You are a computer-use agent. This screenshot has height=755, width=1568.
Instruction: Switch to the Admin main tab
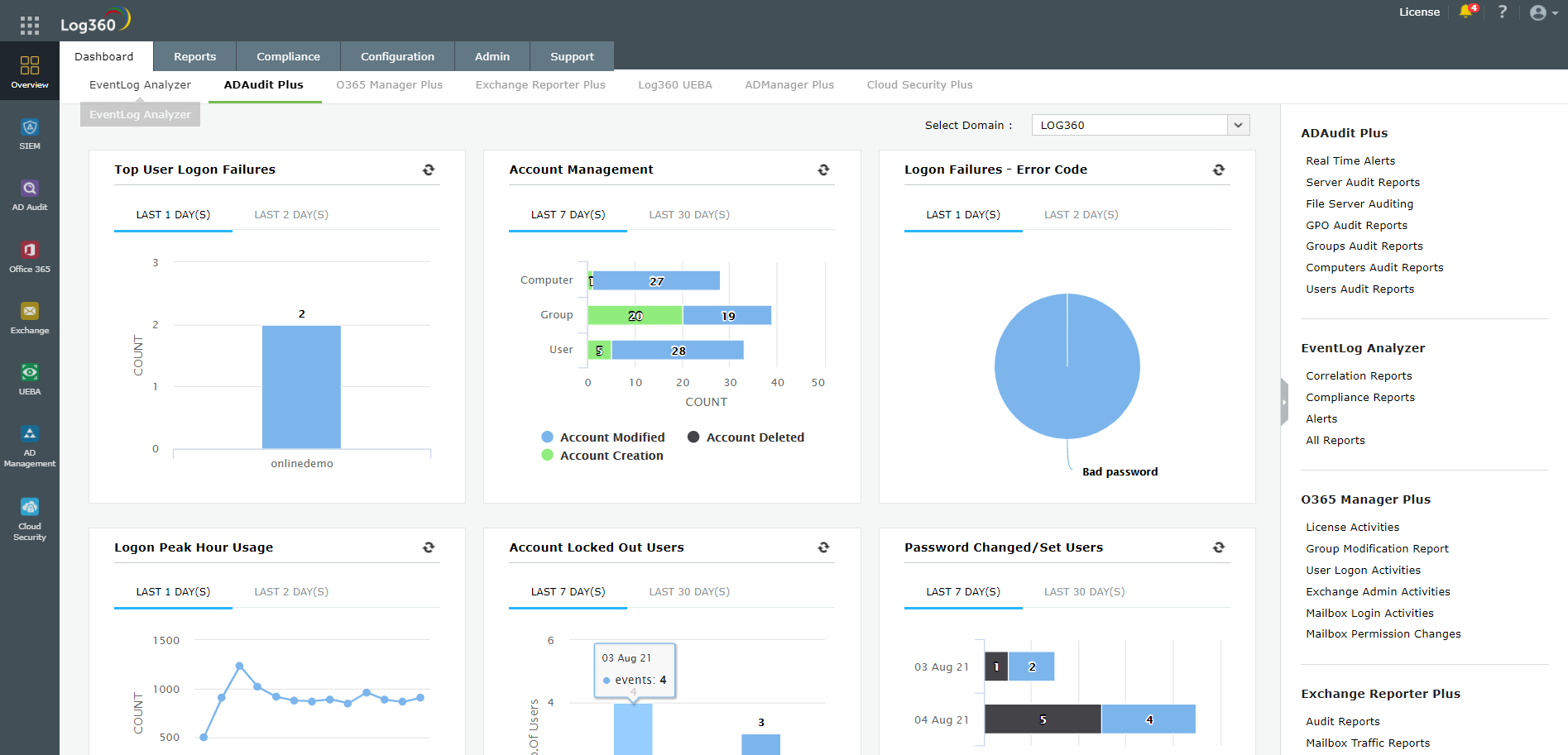pos(492,56)
